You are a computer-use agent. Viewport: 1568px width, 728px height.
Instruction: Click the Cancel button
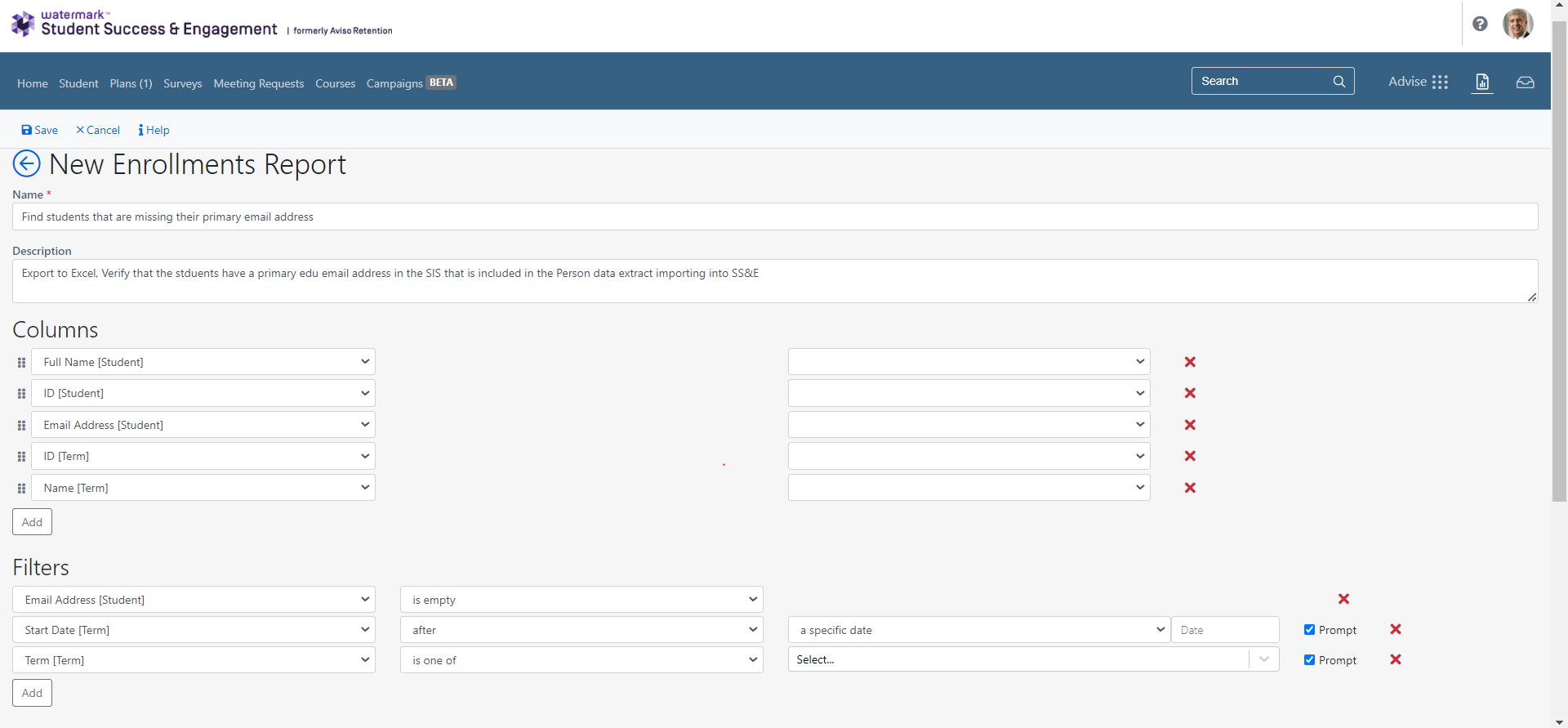[98, 130]
